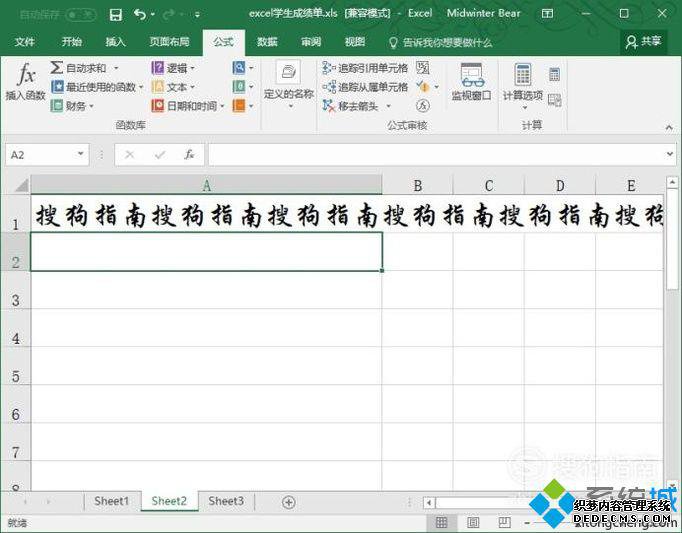This screenshot has height=533, width=682.
Task: Click the AutoSum sigma icon
Action: [x=57, y=68]
